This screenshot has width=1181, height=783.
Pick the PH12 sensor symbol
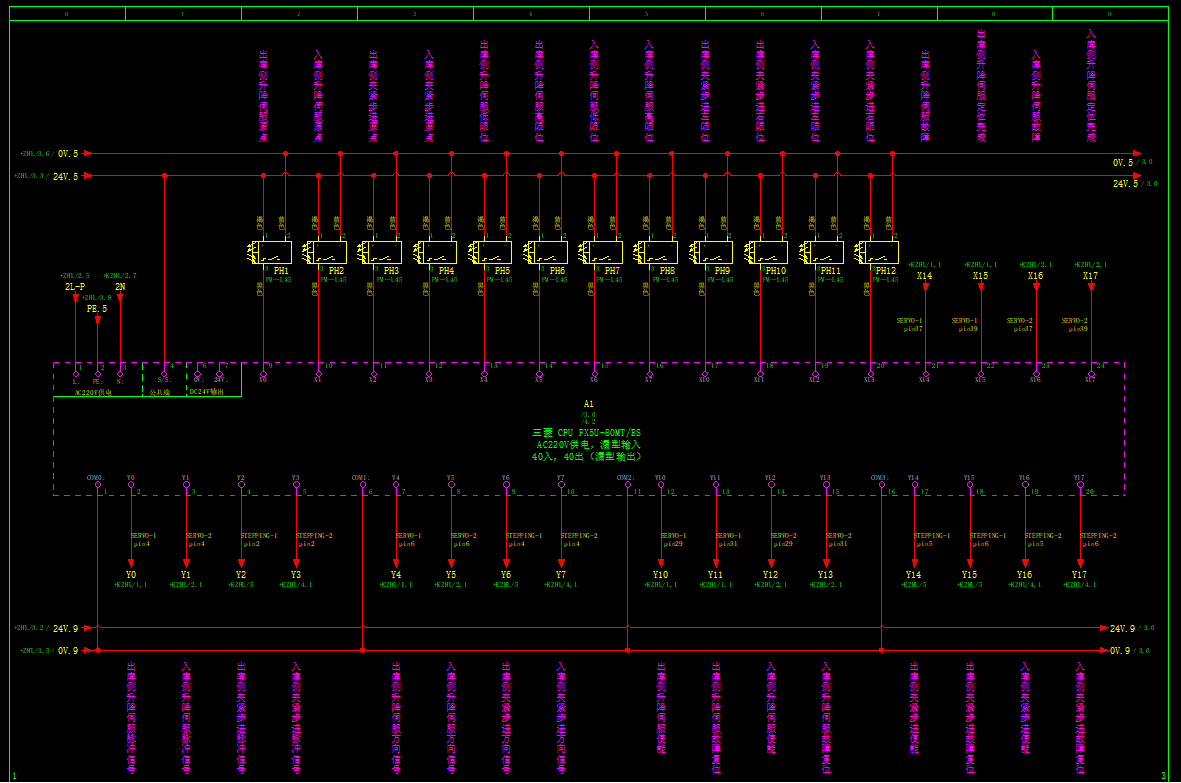880,252
